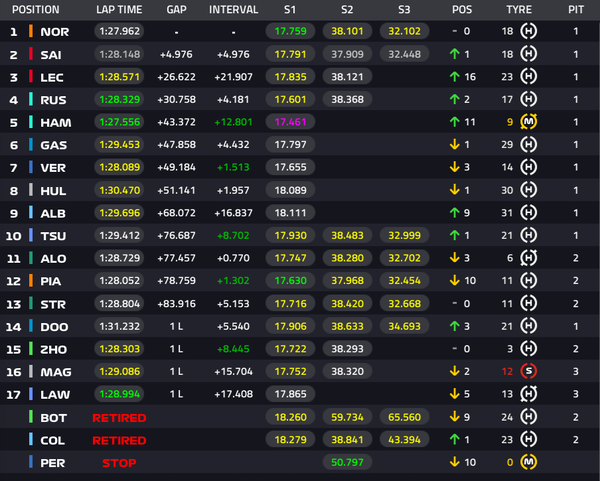Click interval value +17.408
Screen dimensions: 600x481
click(x=233, y=394)
